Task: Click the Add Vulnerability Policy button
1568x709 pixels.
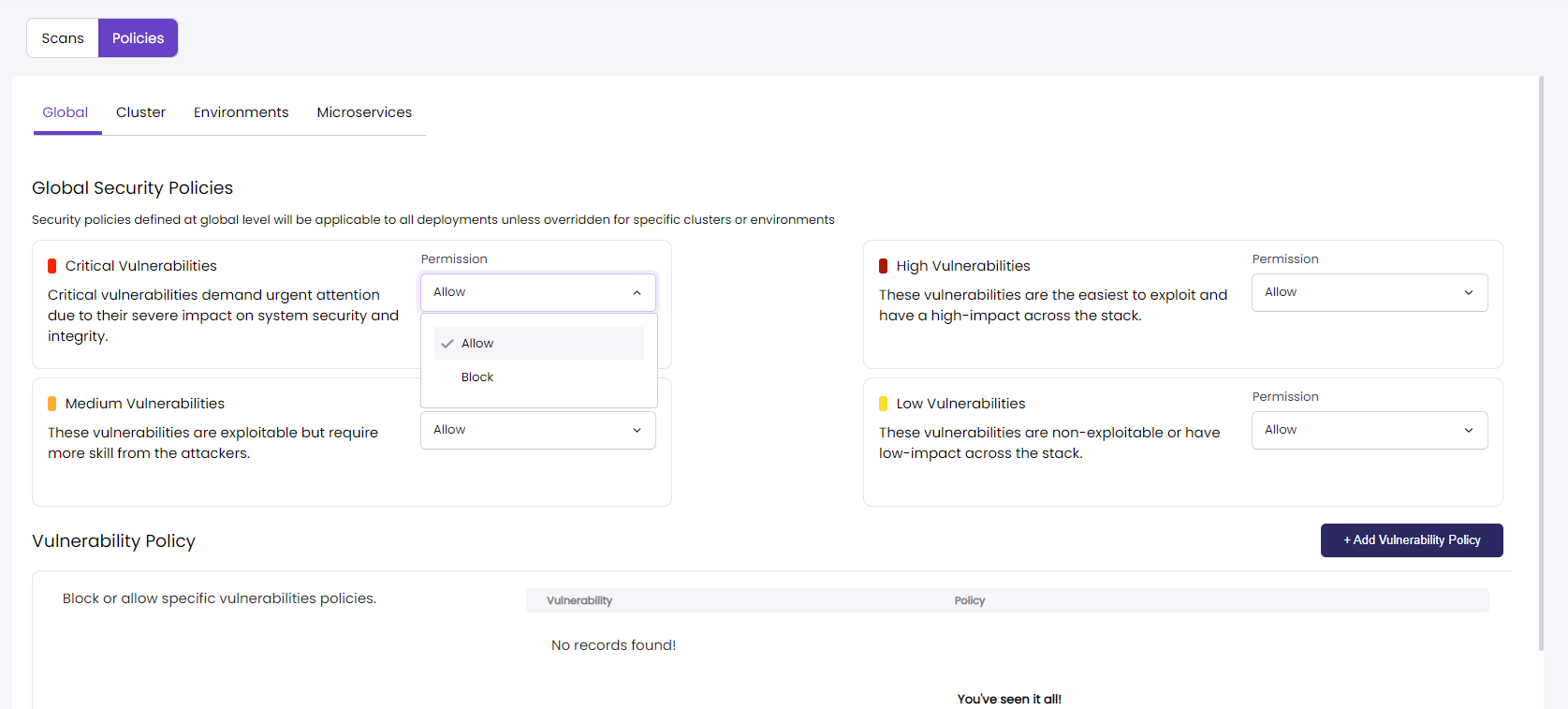Action: point(1411,540)
